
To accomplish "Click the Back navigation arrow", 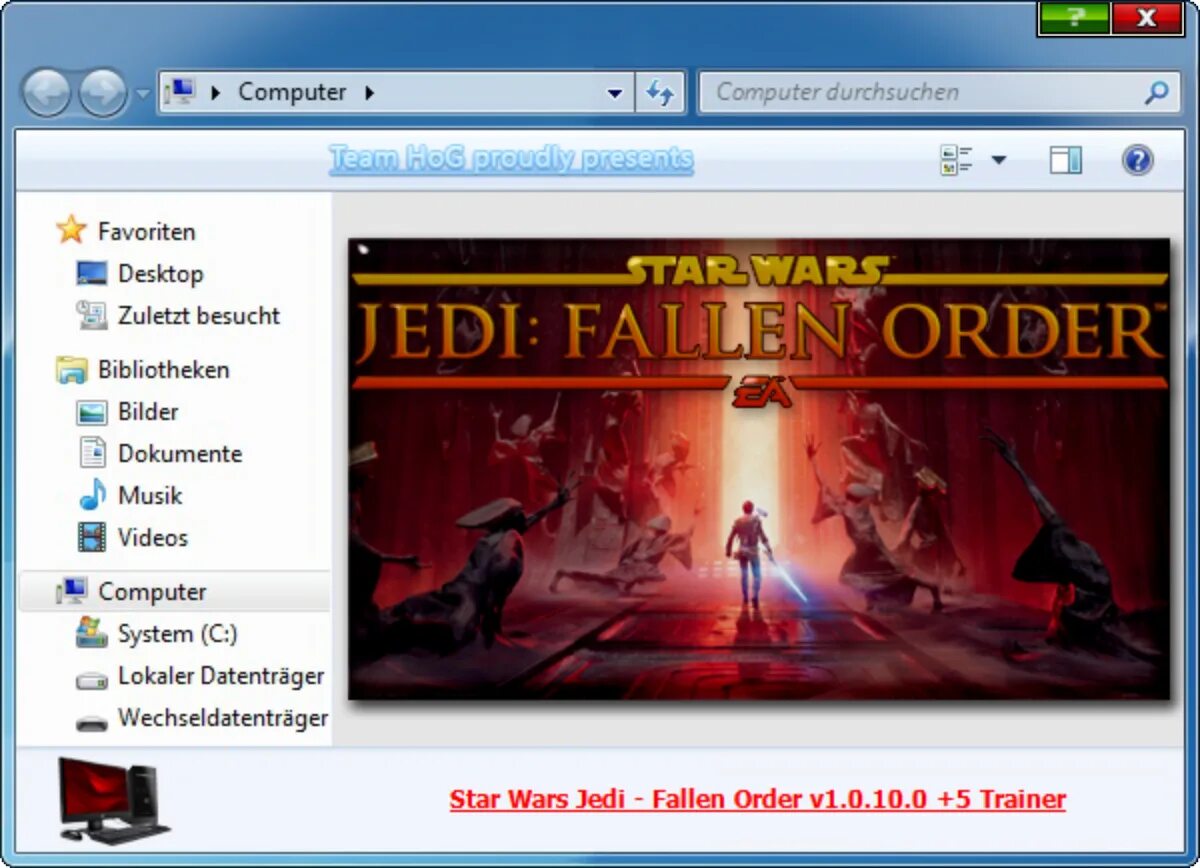I will 46,93.
